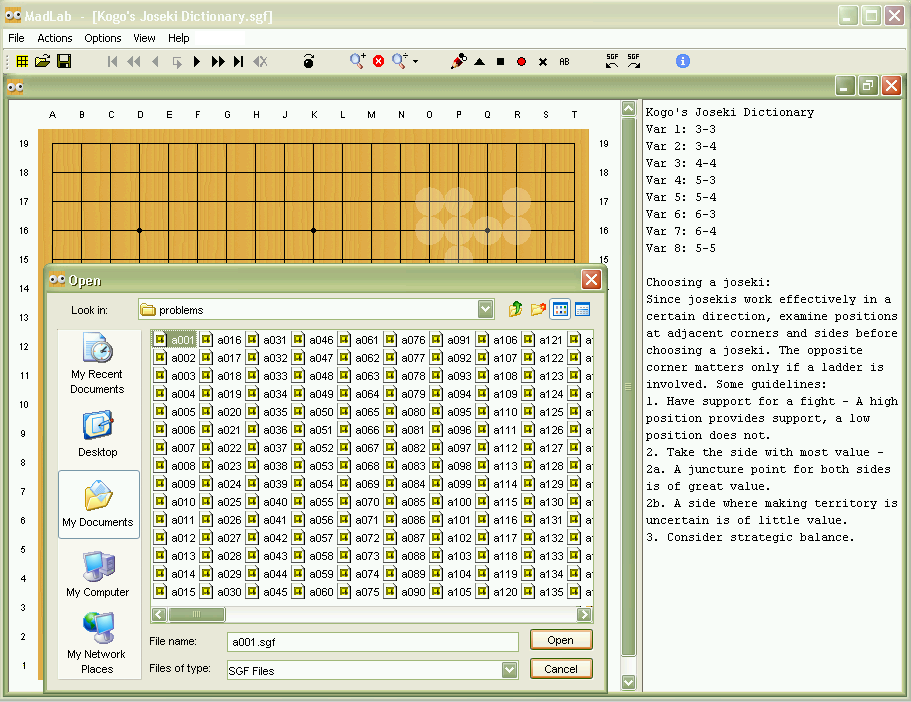This screenshot has height=702, width=911.
Task: Jump to last move with skip-end button
Action: [x=238, y=62]
